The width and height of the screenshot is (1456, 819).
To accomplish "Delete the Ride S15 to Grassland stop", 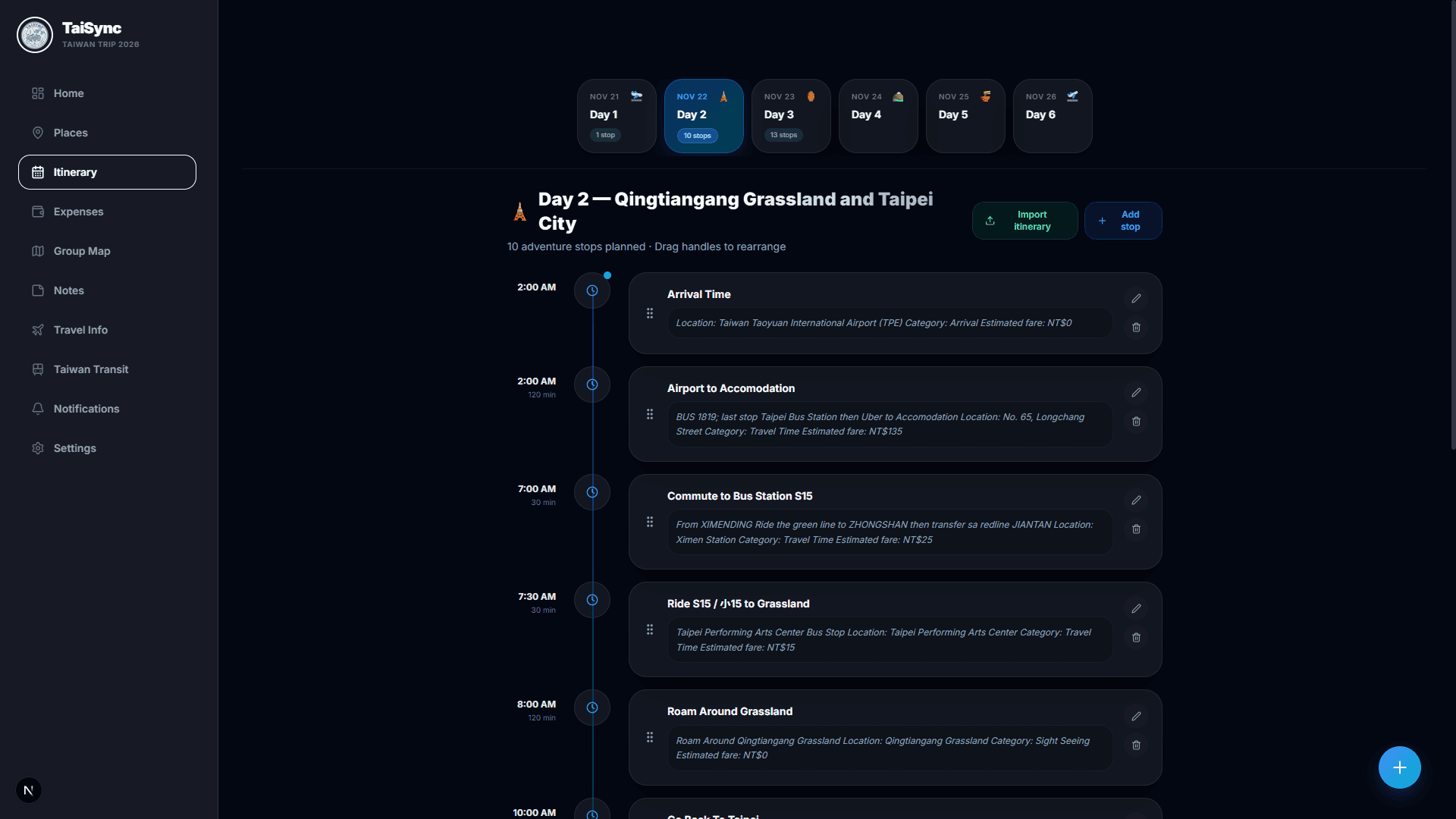I will pos(1136,638).
